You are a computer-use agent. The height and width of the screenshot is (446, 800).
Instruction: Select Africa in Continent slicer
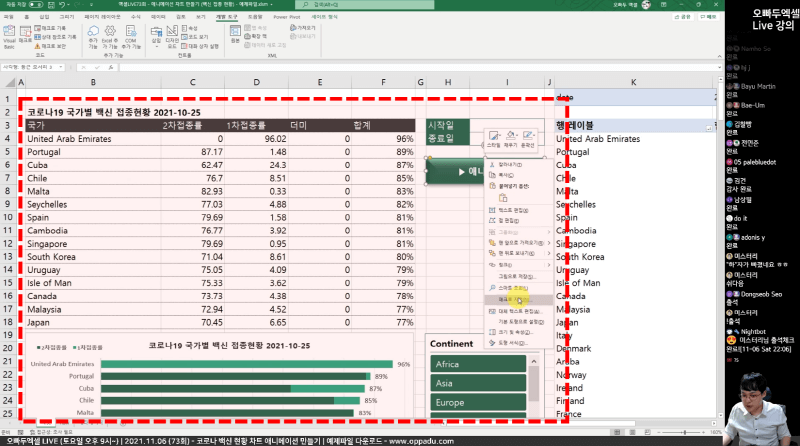click(x=478, y=364)
